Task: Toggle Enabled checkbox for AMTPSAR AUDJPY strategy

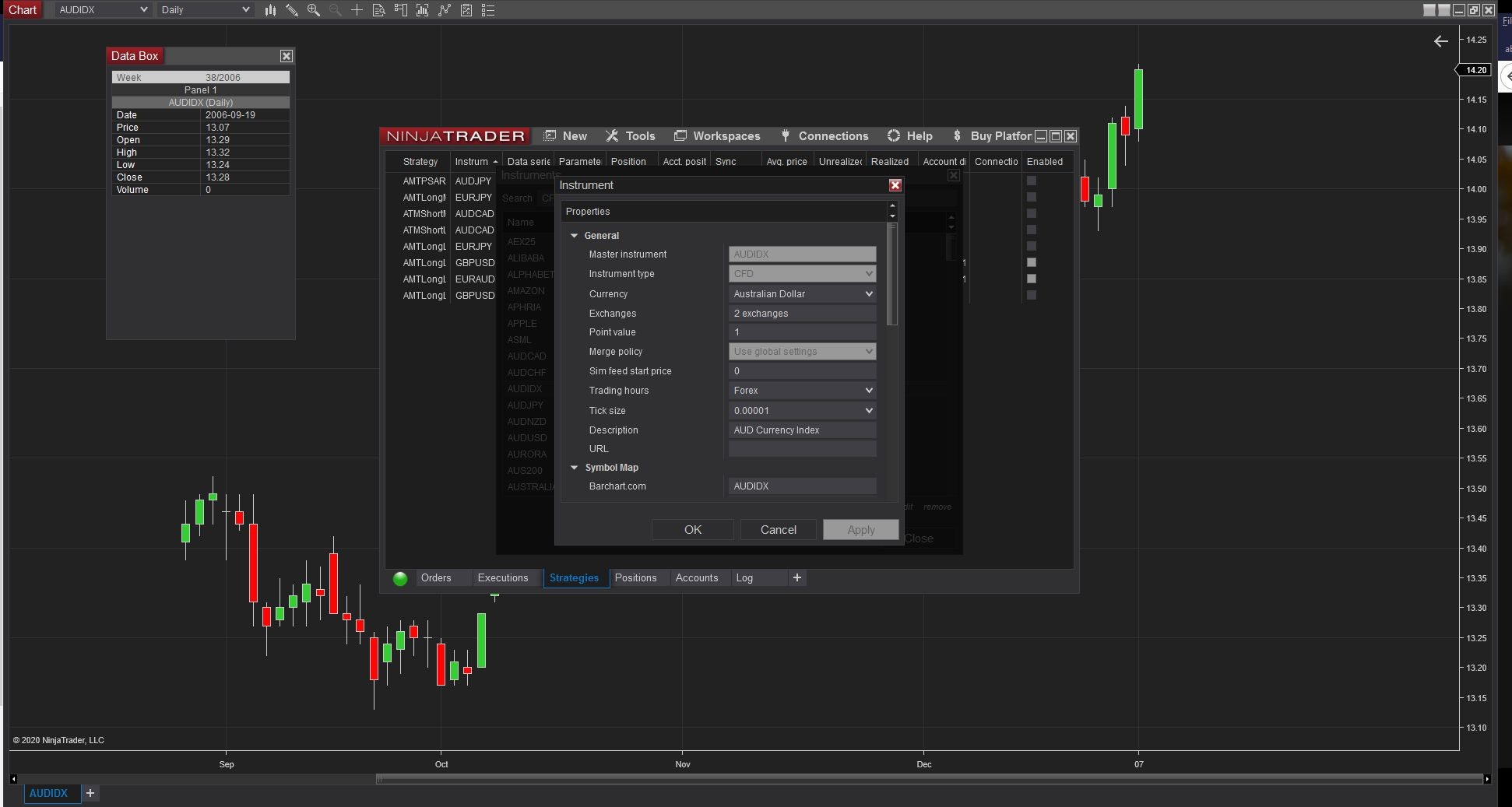Action: (1032, 181)
